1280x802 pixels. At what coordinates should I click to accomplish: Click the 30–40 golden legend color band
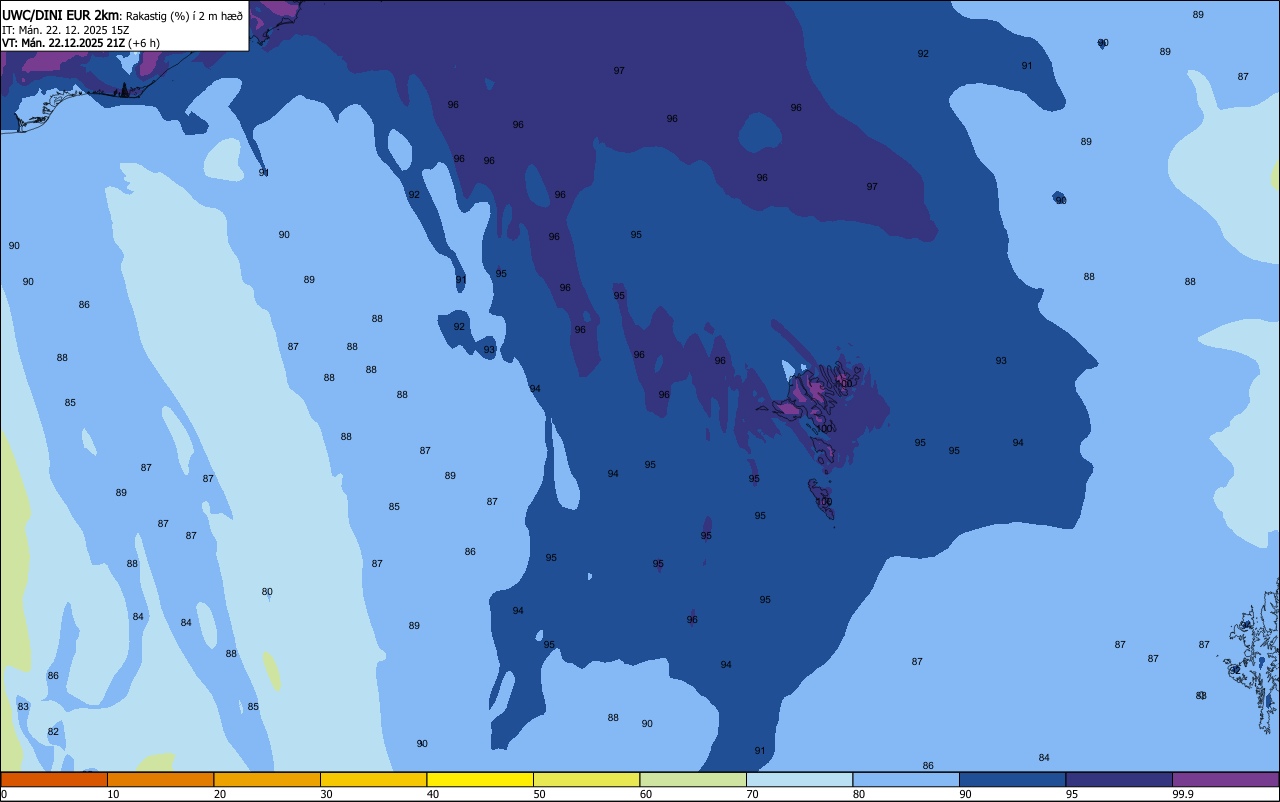tap(373, 779)
